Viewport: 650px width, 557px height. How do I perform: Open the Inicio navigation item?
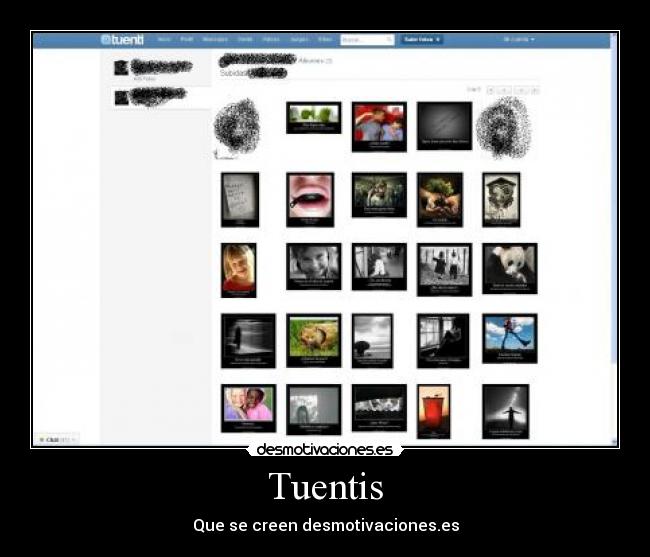tap(164, 39)
